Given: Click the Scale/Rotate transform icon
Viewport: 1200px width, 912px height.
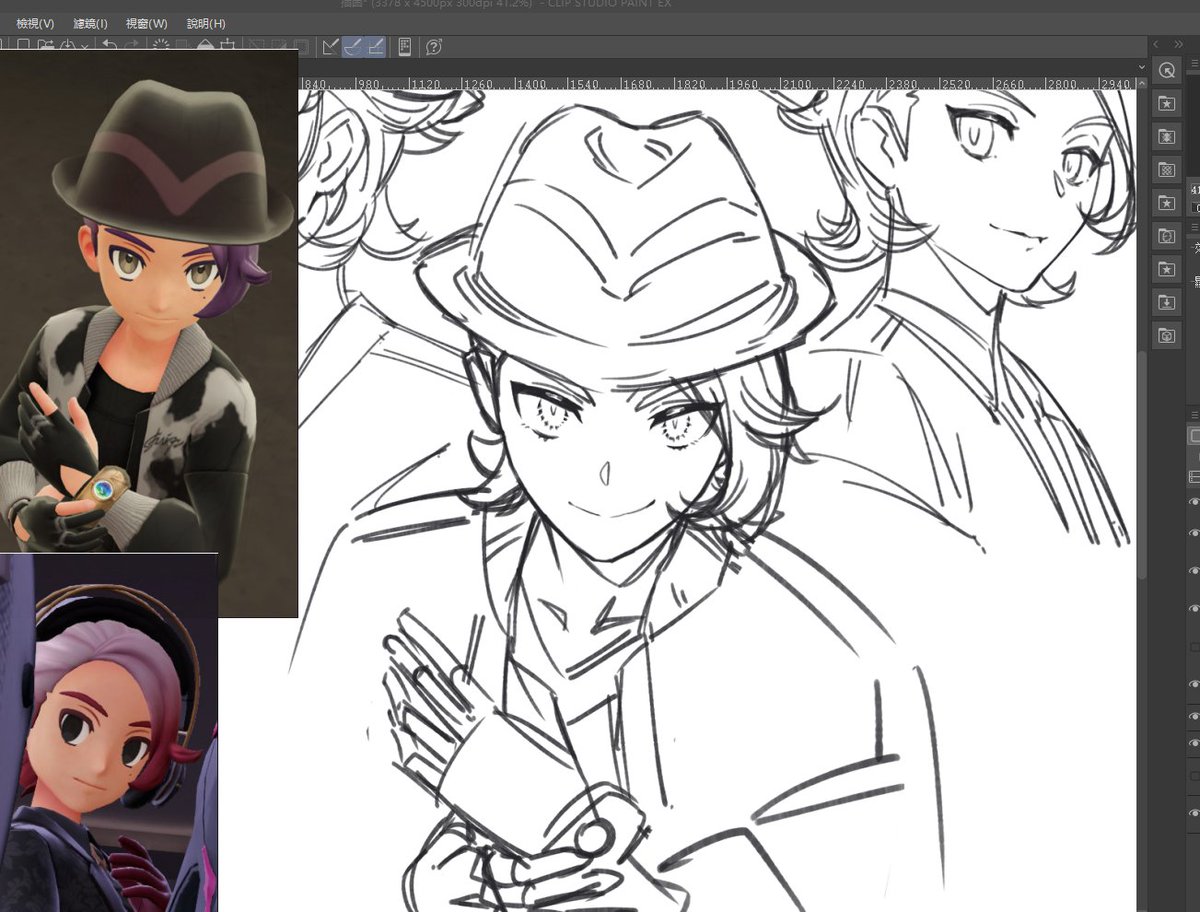Looking at the screenshot, I should (228, 46).
